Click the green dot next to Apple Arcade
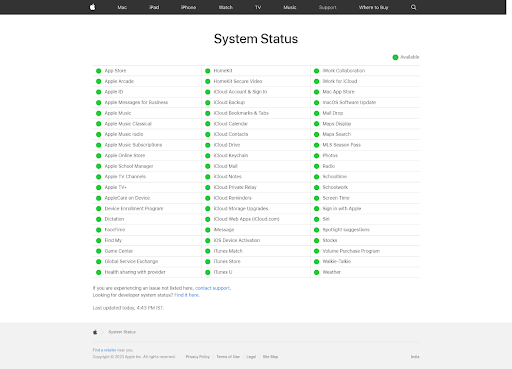The width and height of the screenshot is (512, 369). click(99, 81)
